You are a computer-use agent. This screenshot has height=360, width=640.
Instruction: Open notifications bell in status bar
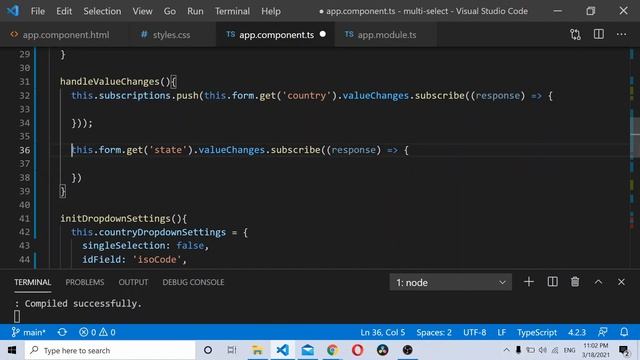[624, 332]
